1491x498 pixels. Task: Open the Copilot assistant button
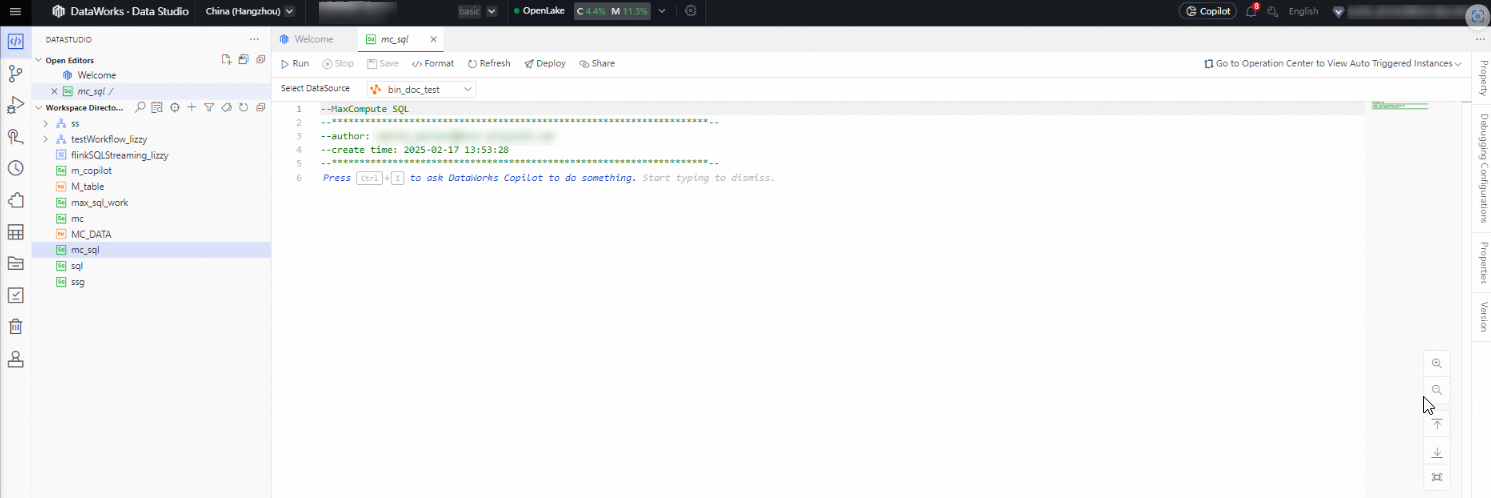tap(1208, 11)
